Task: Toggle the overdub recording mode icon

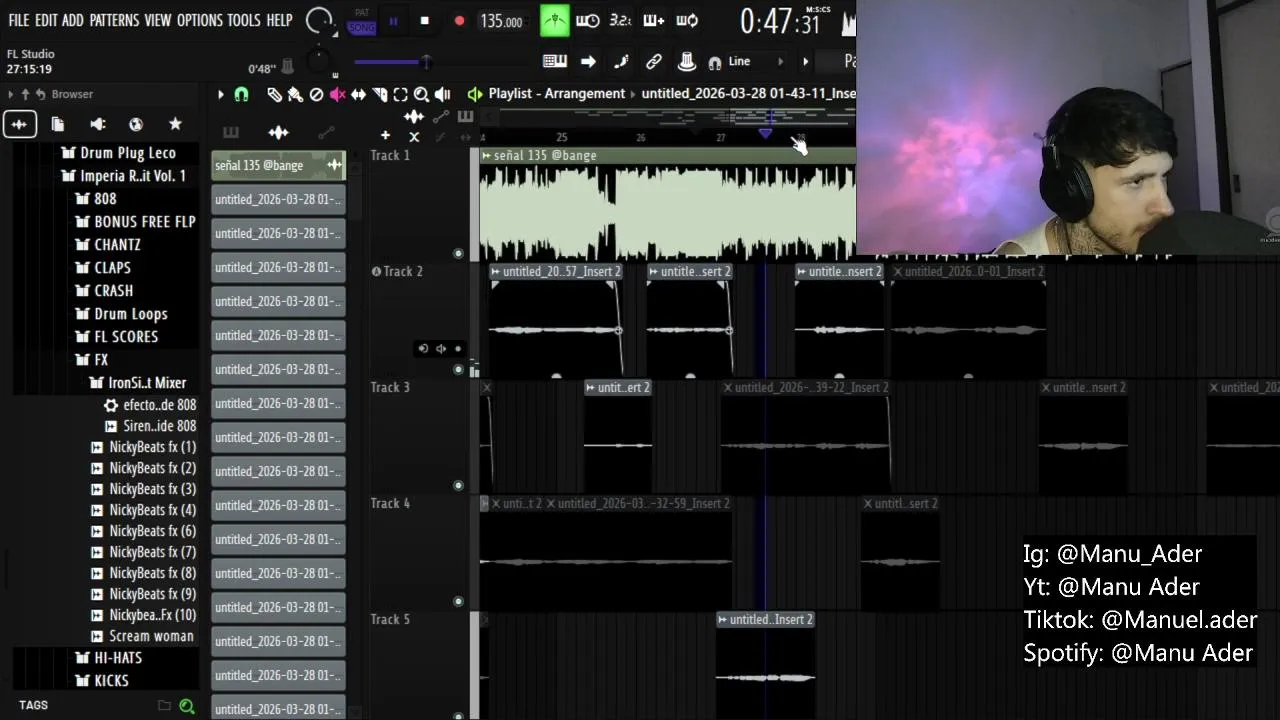Action: (x=653, y=21)
